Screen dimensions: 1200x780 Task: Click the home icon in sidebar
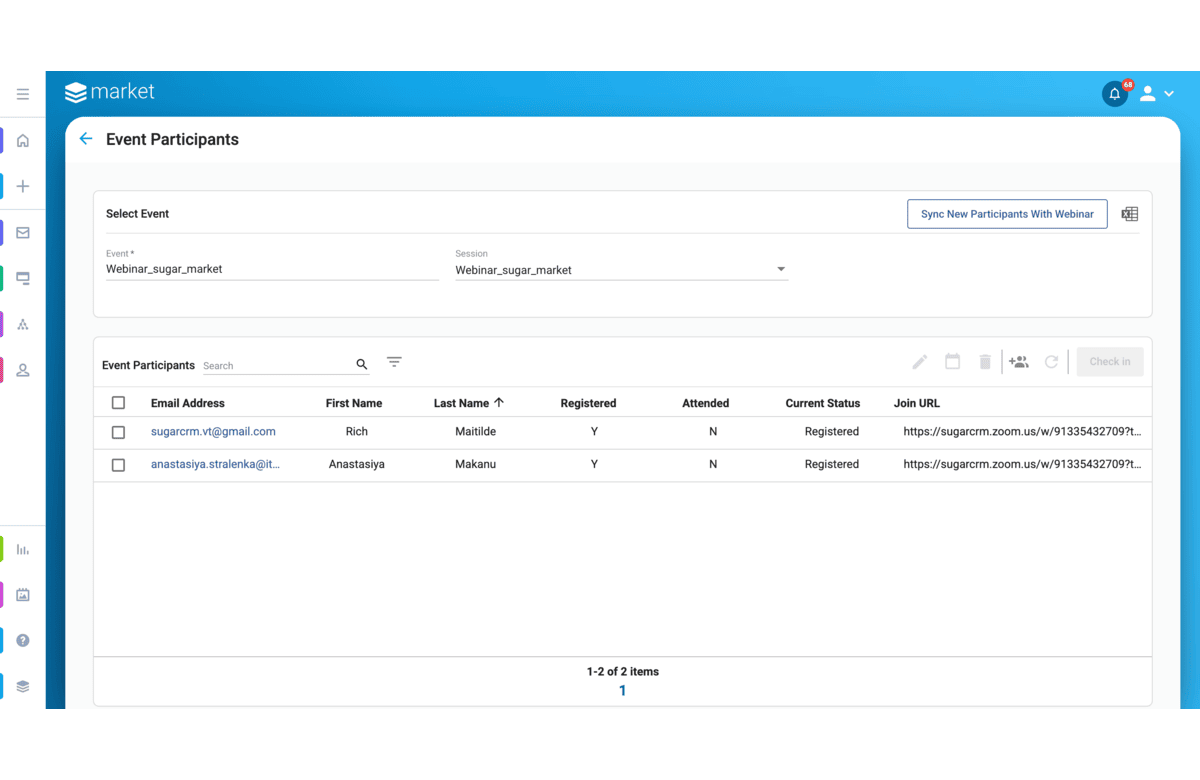click(23, 141)
